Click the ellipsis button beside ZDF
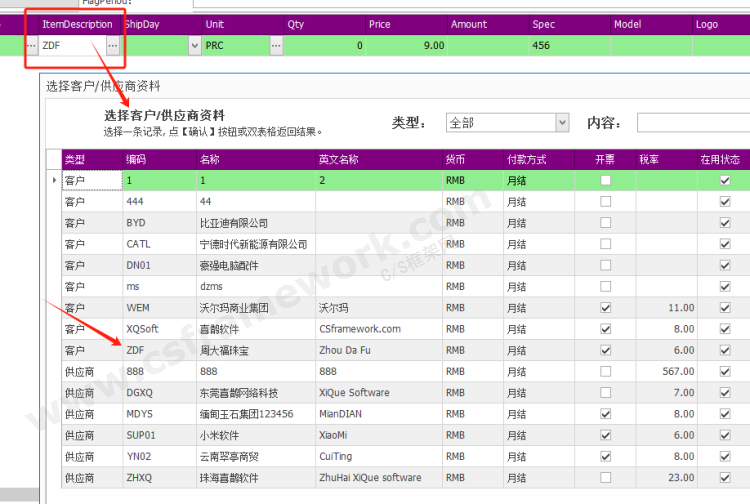The image size is (750, 504). click(112, 46)
